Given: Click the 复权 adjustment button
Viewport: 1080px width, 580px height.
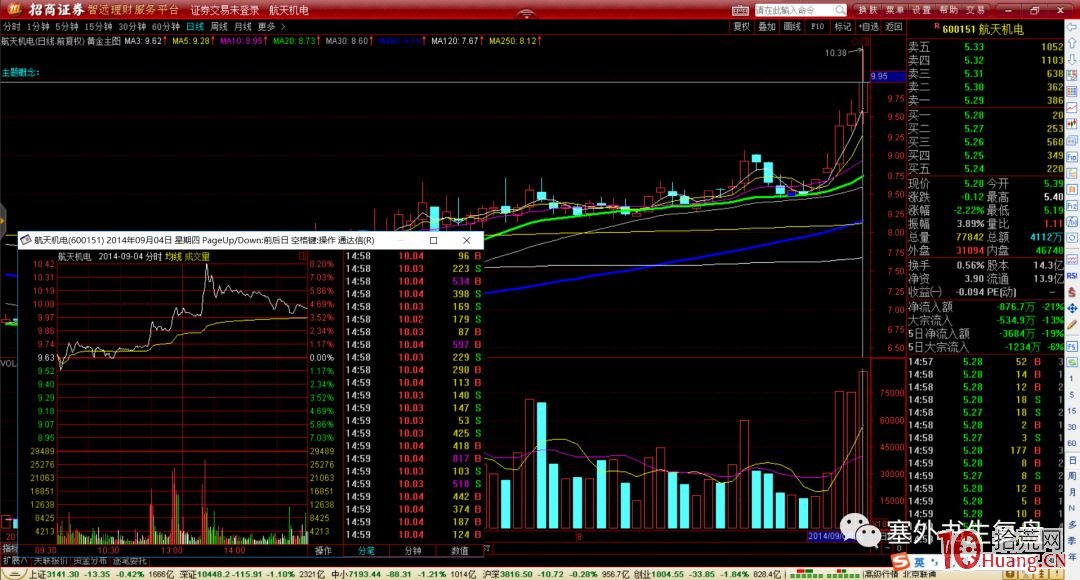Looking at the screenshot, I should pyautogui.click(x=741, y=27).
